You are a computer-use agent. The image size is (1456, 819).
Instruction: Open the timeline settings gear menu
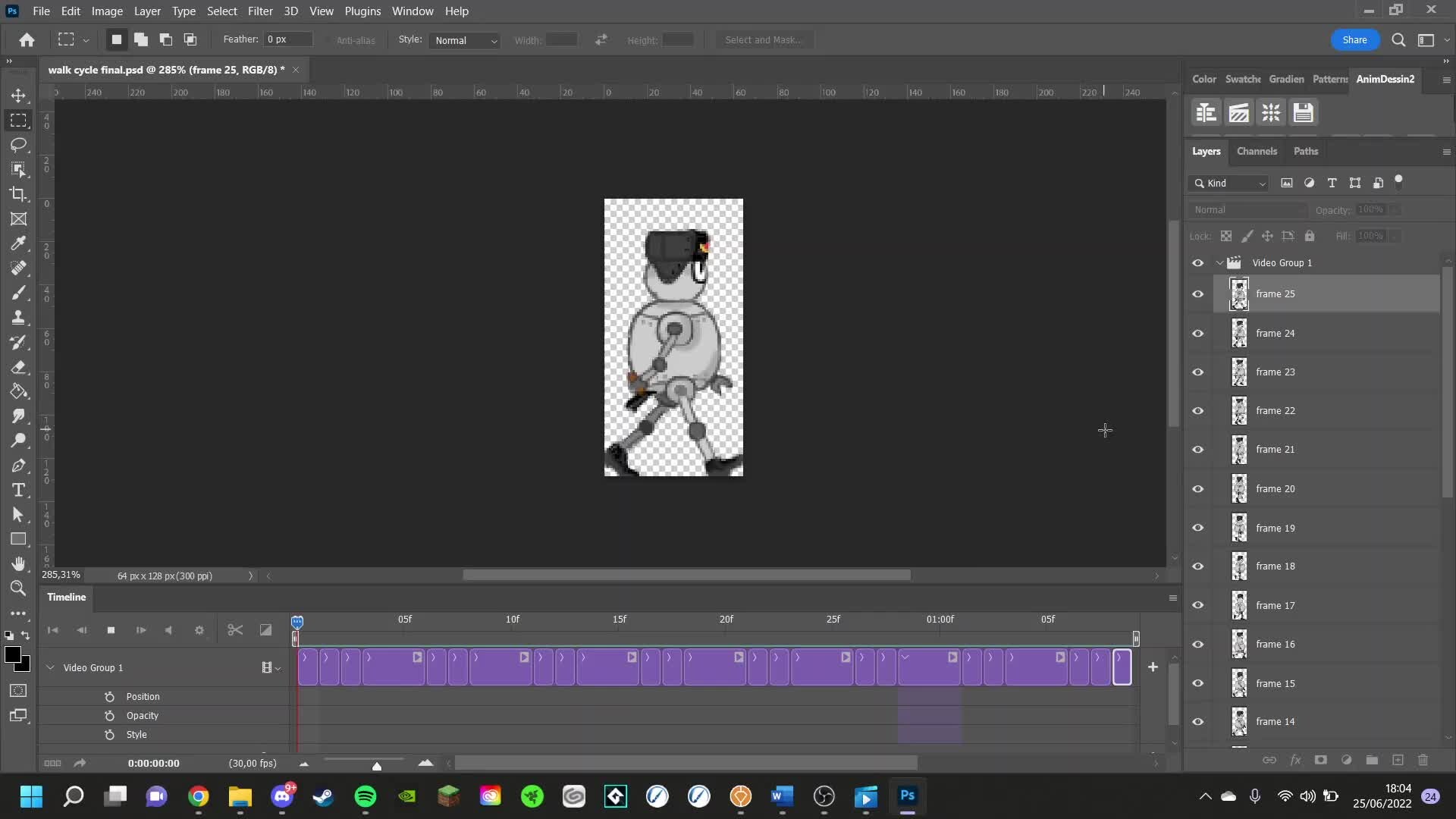coord(199,630)
